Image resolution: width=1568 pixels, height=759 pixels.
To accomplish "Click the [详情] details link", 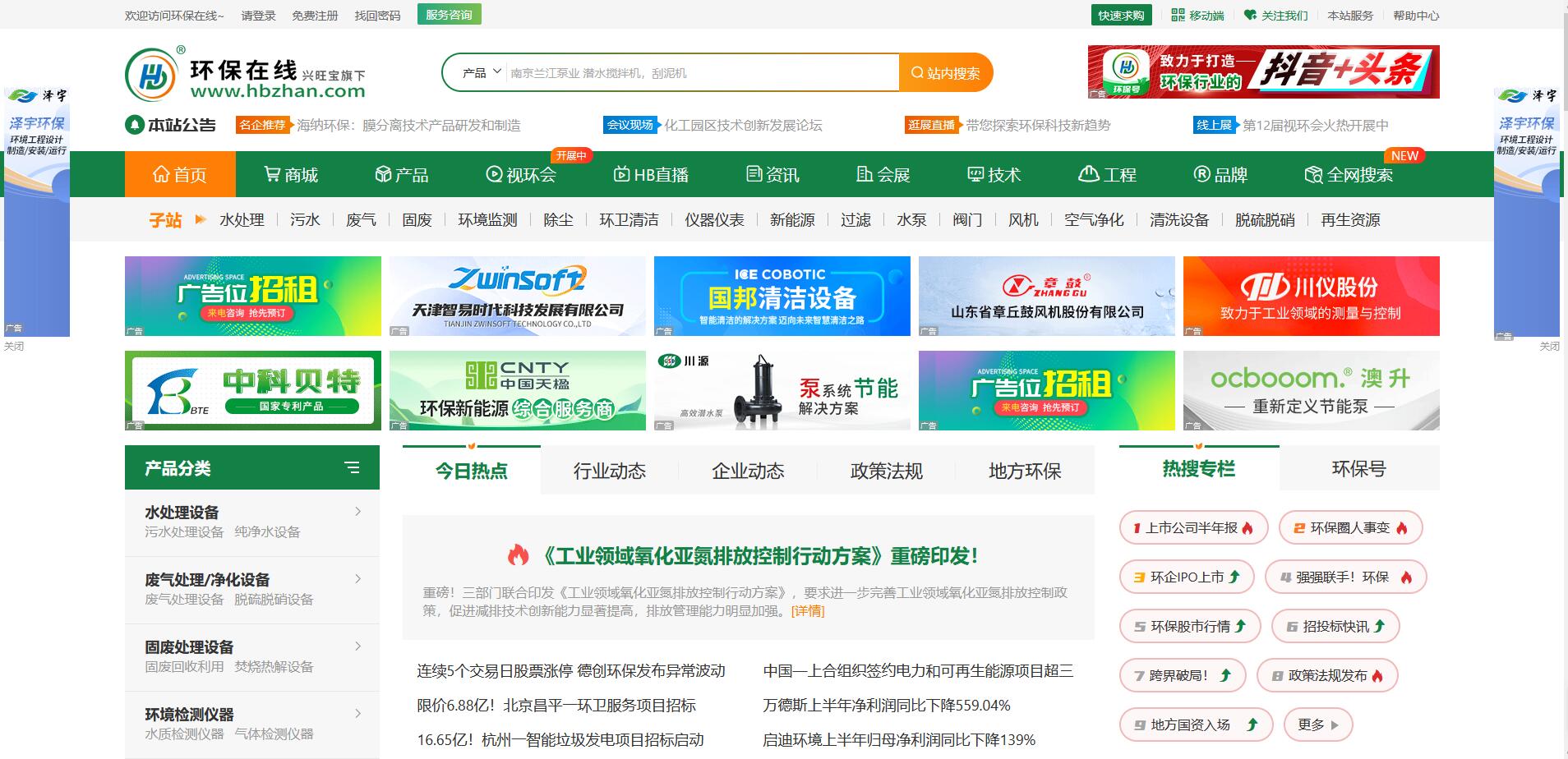I will pyautogui.click(x=808, y=610).
